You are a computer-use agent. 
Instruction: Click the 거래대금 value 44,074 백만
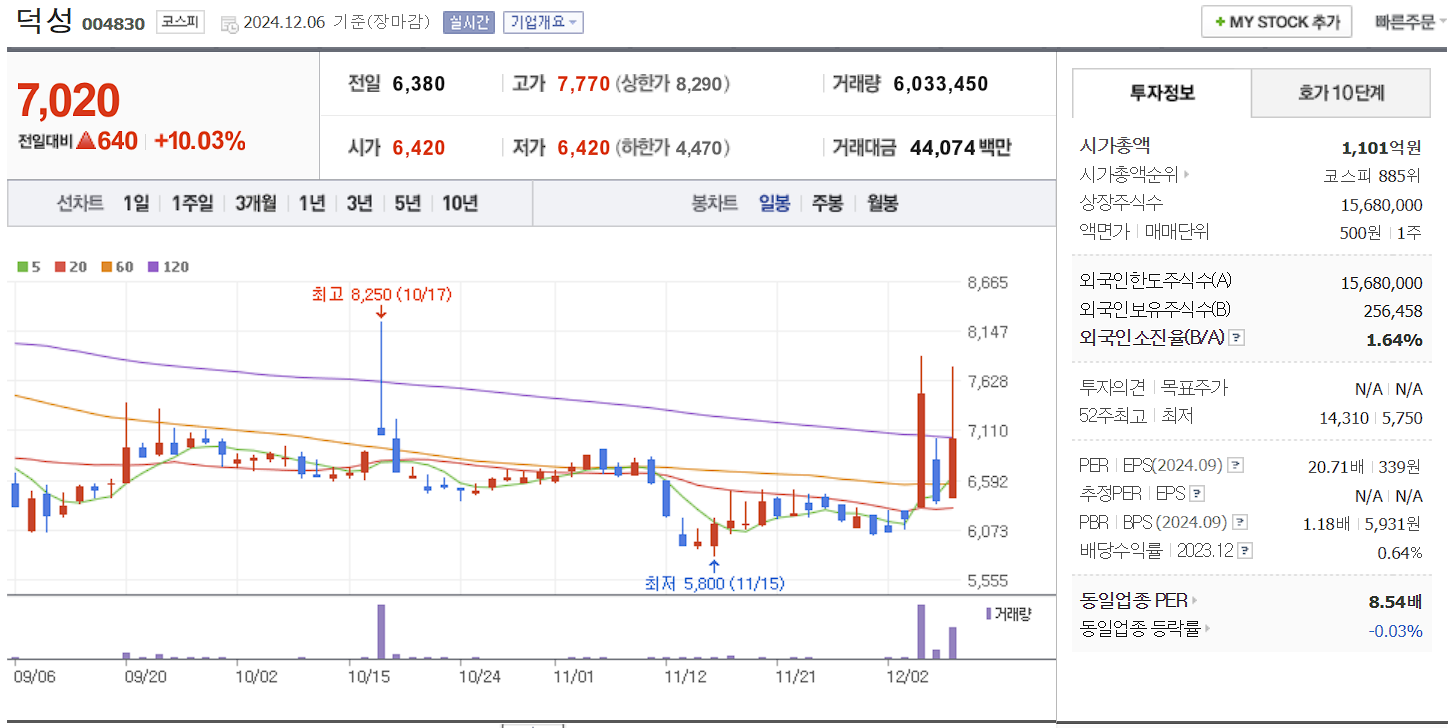pyautogui.click(x=960, y=148)
